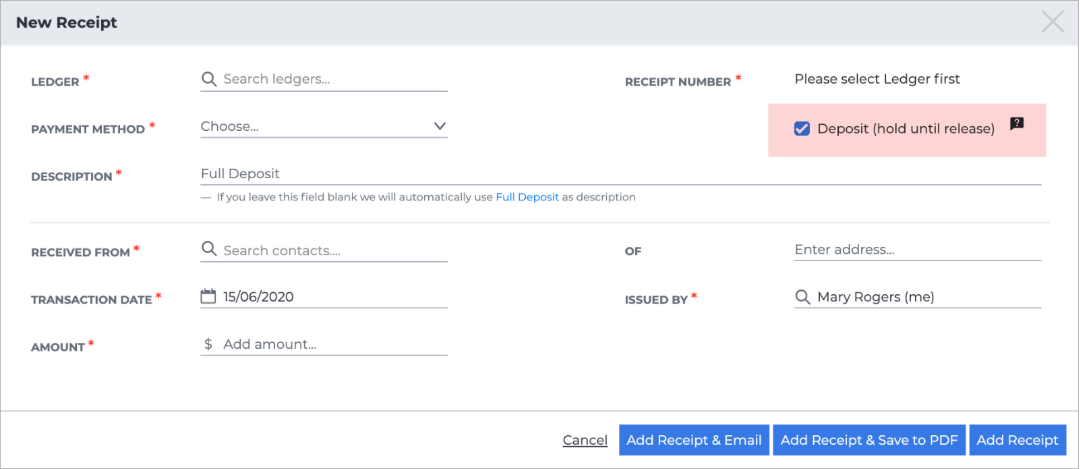Click the Search ledgers input field
Screen dimensions: 1080x469
324,79
